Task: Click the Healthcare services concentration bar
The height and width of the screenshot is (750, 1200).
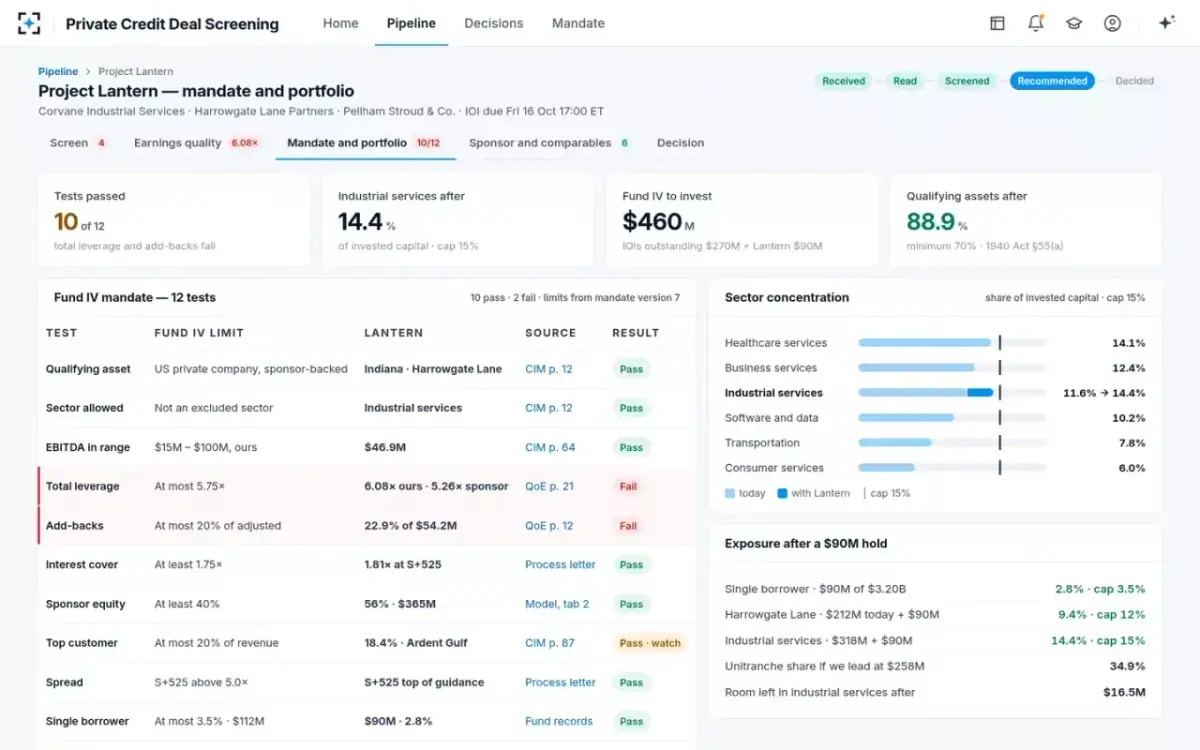Action: click(952, 343)
